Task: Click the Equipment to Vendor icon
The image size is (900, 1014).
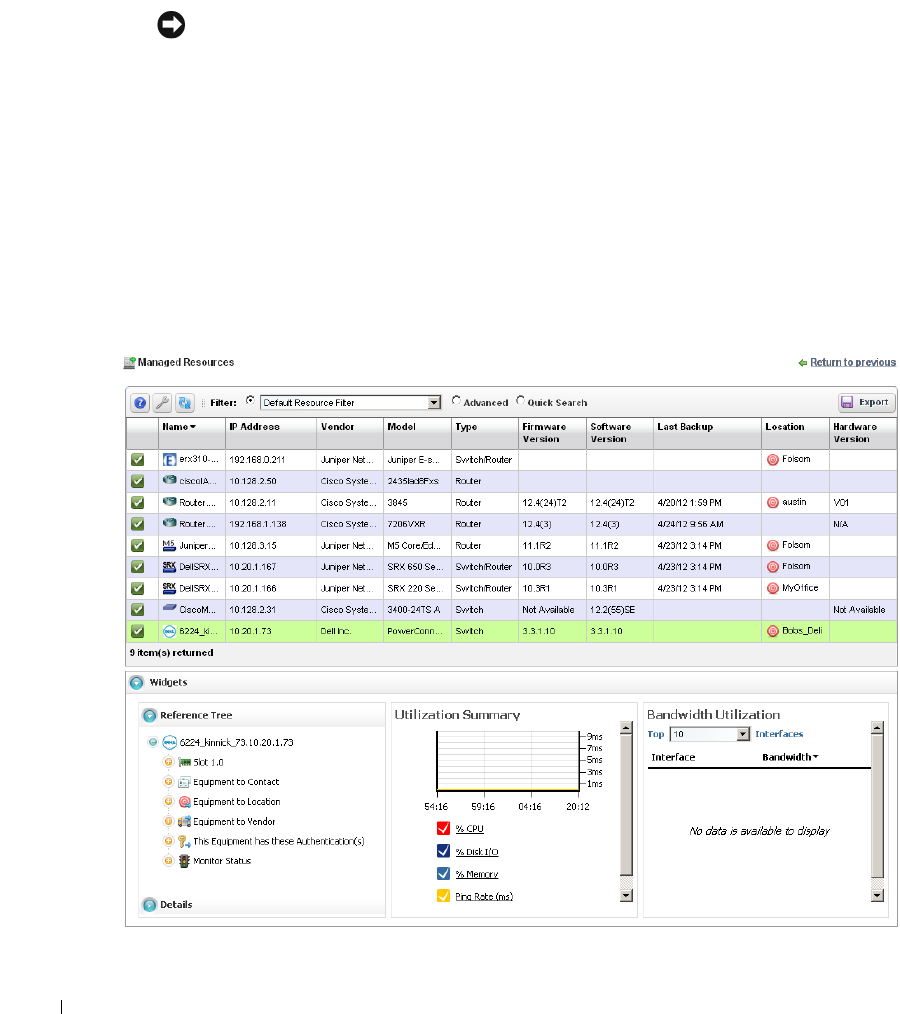Action: point(184,822)
